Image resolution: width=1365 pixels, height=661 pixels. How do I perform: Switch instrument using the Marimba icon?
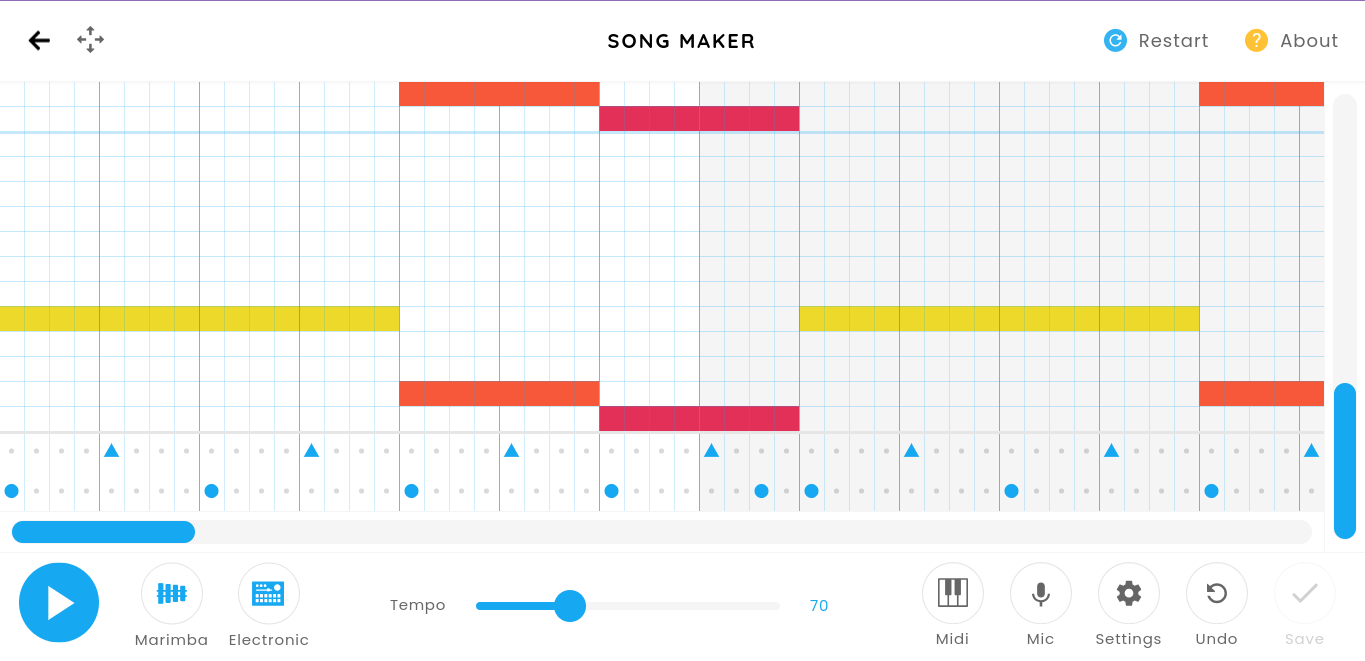click(172, 594)
